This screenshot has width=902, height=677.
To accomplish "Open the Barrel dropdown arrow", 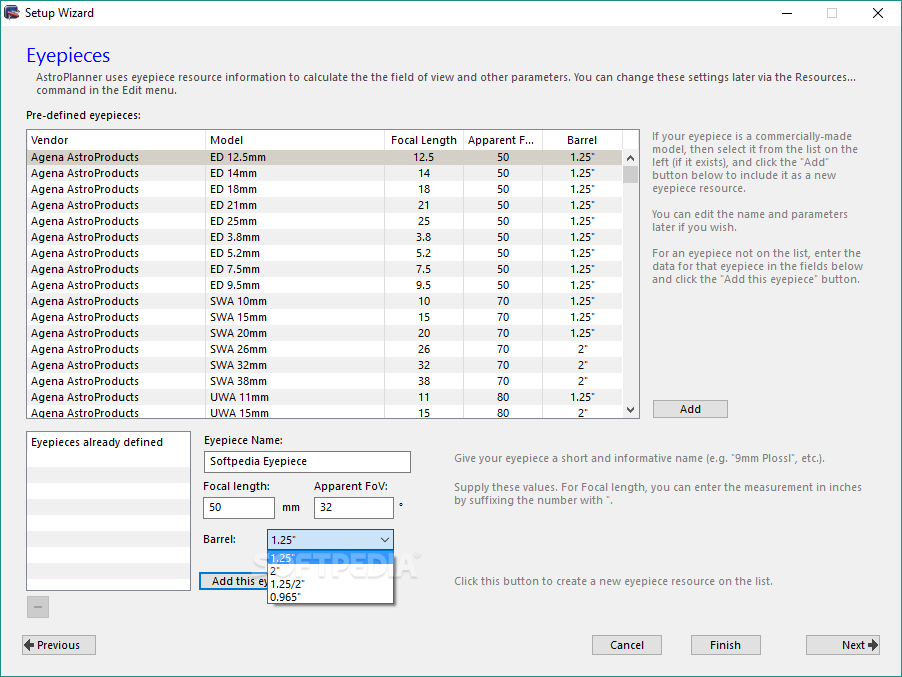I will (384, 540).
